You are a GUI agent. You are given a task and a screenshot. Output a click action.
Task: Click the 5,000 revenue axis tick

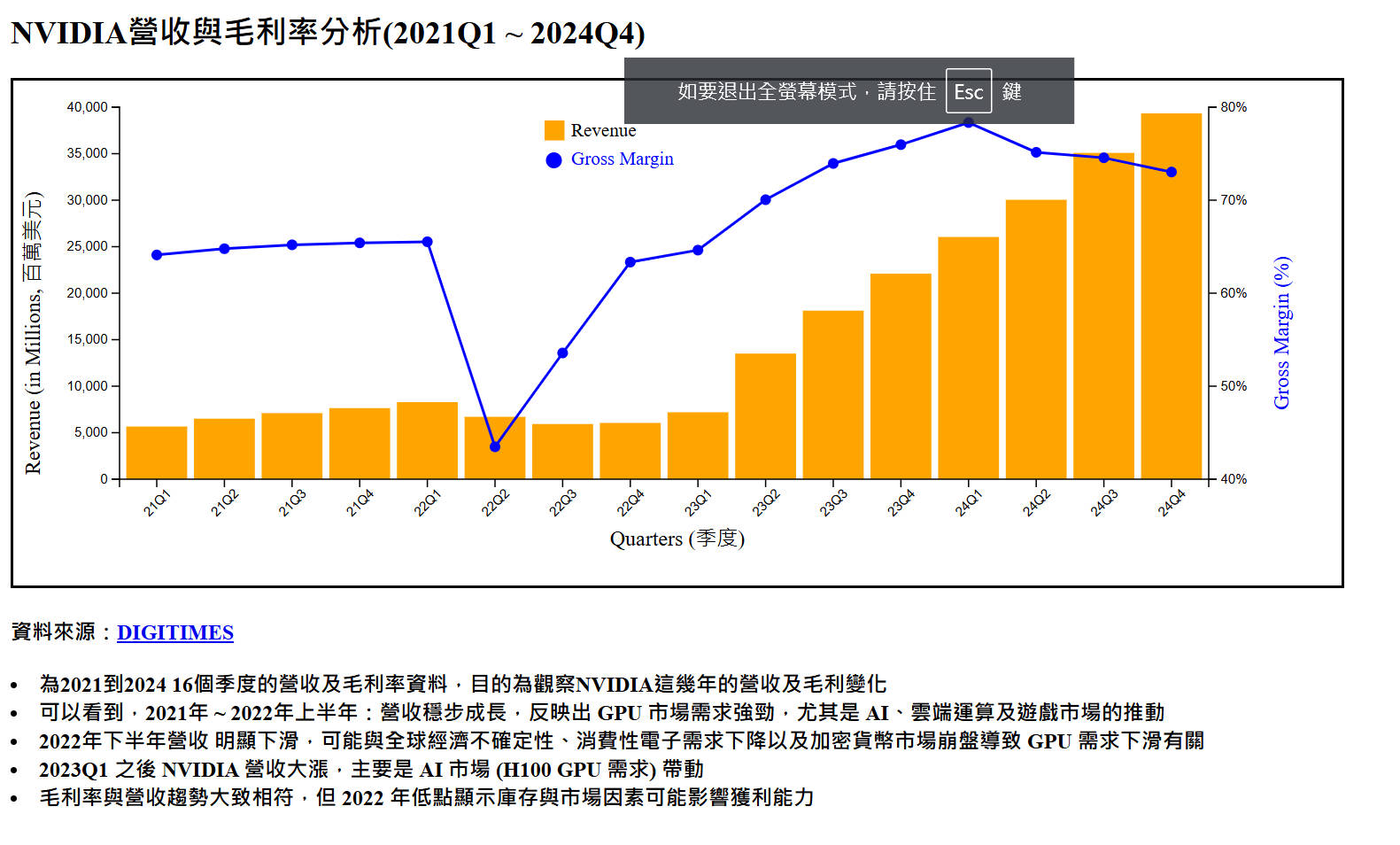point(90,432)
